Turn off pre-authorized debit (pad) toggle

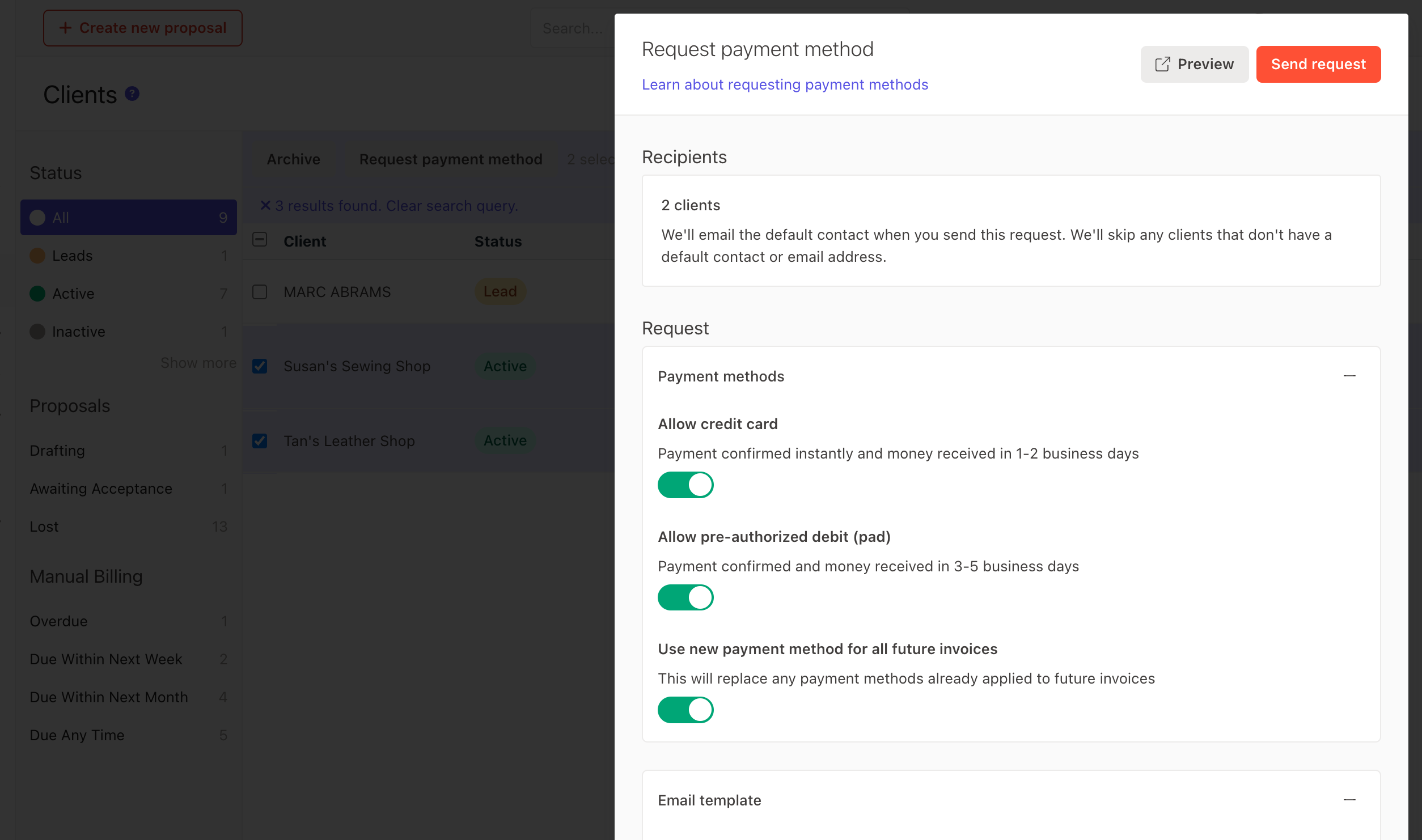[x=685, y=597]
